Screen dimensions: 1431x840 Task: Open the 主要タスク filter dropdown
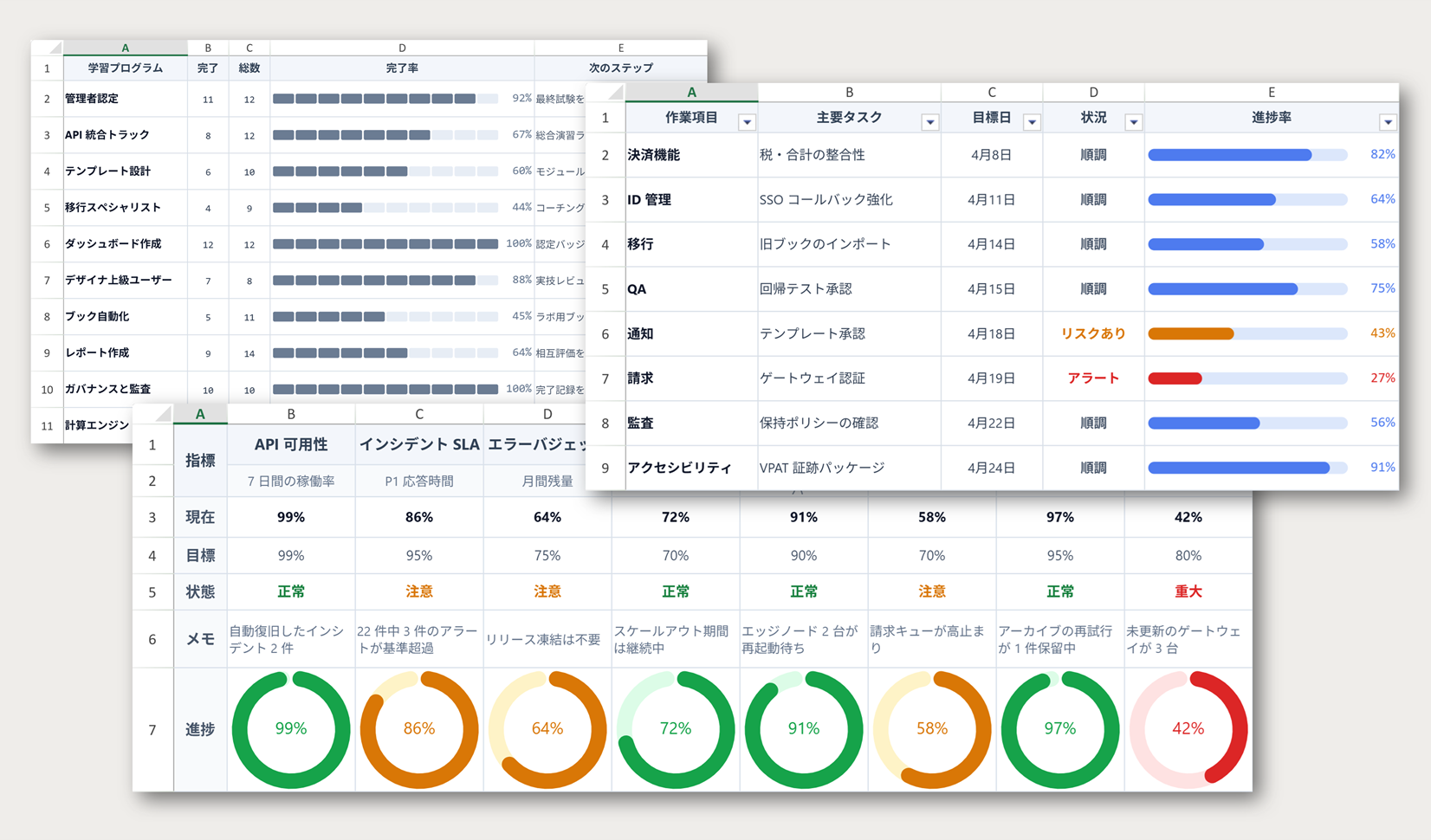[x=929, y=123]
